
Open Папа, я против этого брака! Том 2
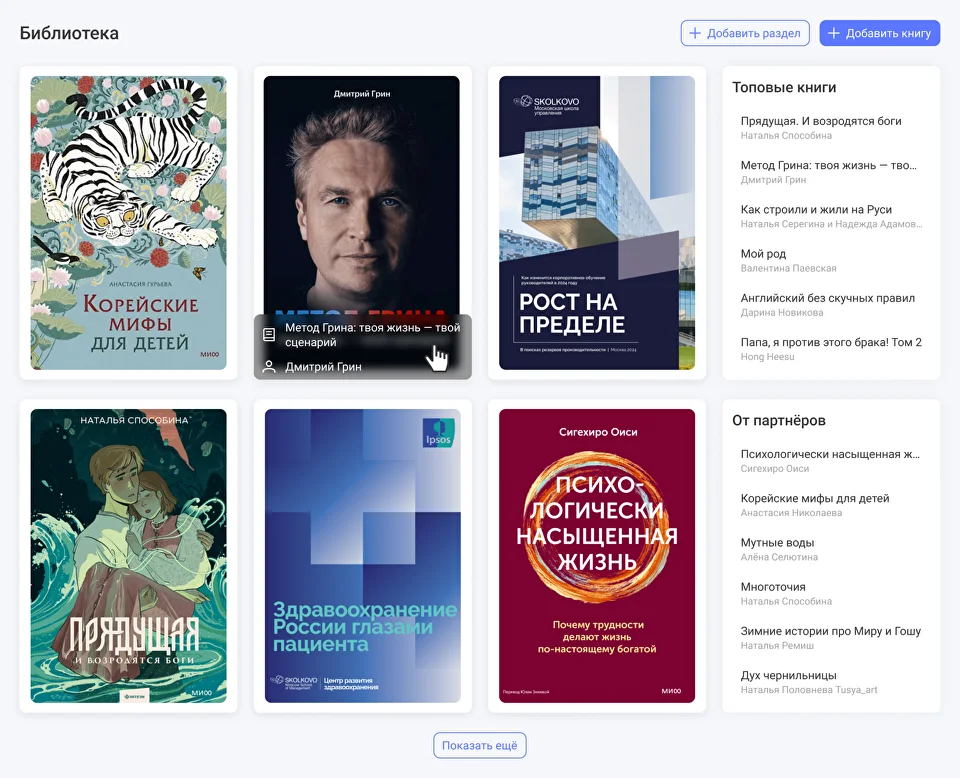(x=830, y=342)
